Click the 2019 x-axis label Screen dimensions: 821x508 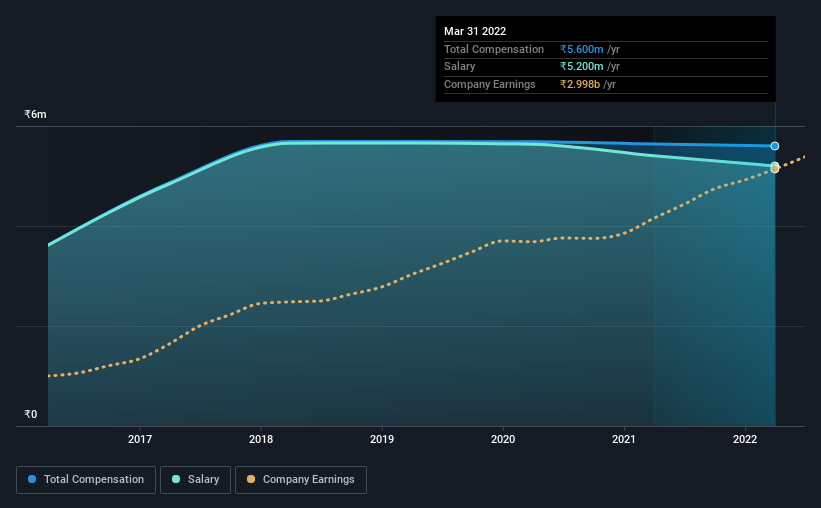pyautogui.click(x=382, y=439)
